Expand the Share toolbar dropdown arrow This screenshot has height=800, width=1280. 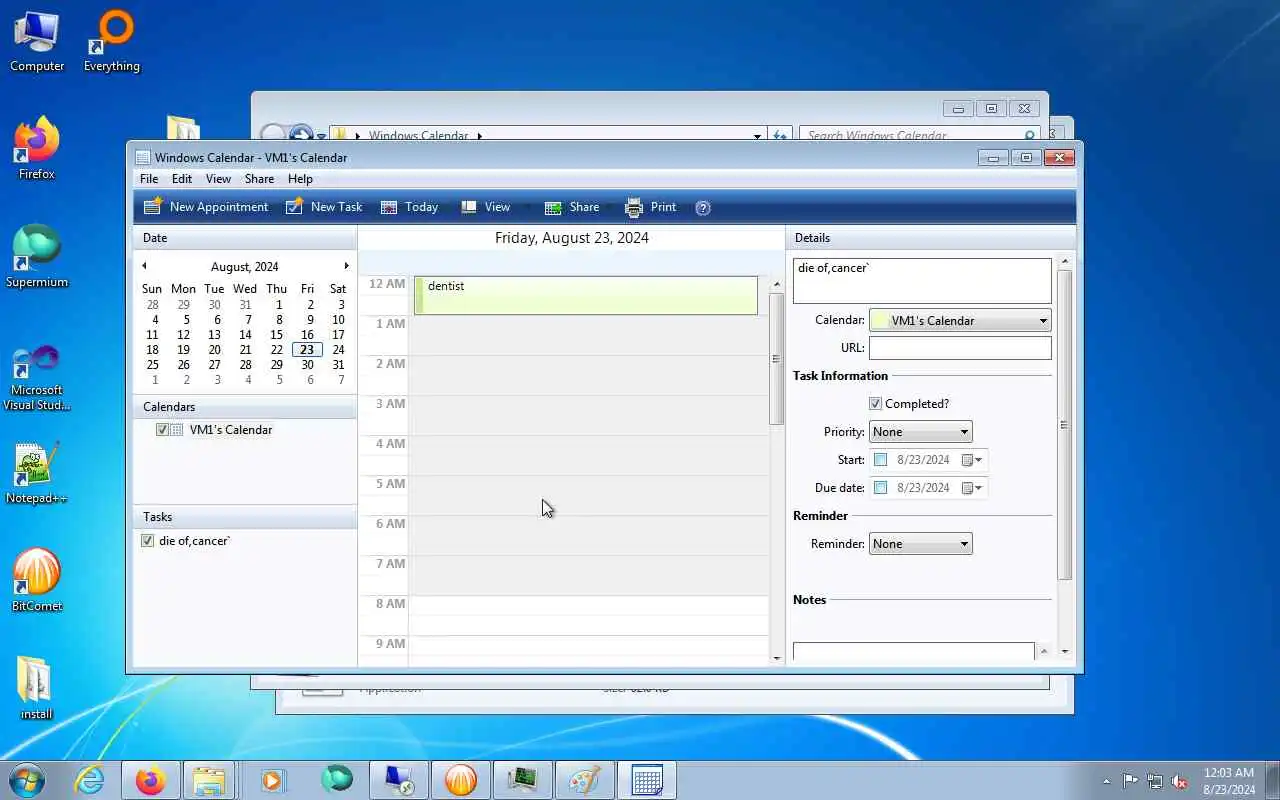(608, 208)
